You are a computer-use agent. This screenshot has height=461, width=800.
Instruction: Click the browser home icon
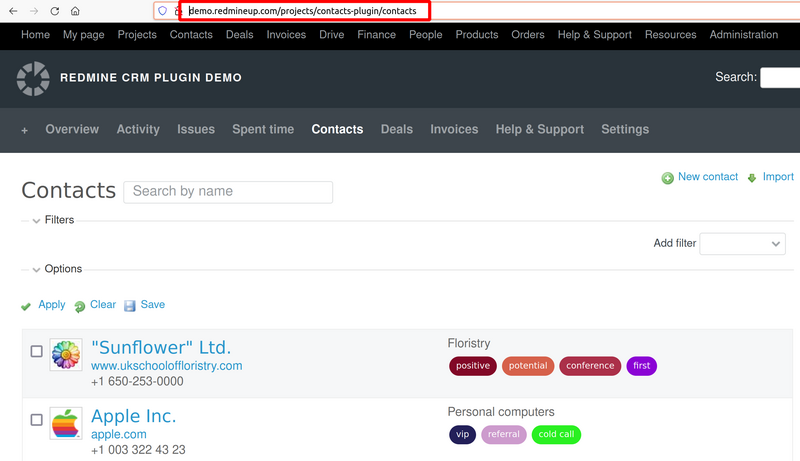(x=75, y=11)
